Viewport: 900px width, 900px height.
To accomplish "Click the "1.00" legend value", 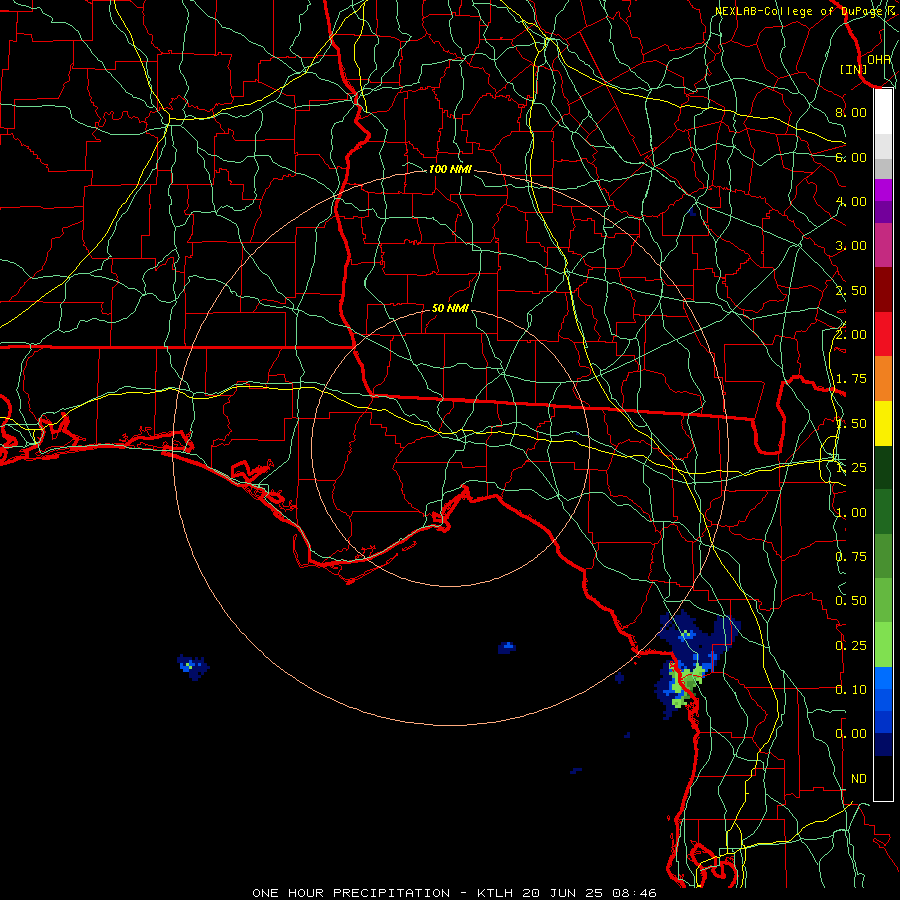I will click(851, 513).
